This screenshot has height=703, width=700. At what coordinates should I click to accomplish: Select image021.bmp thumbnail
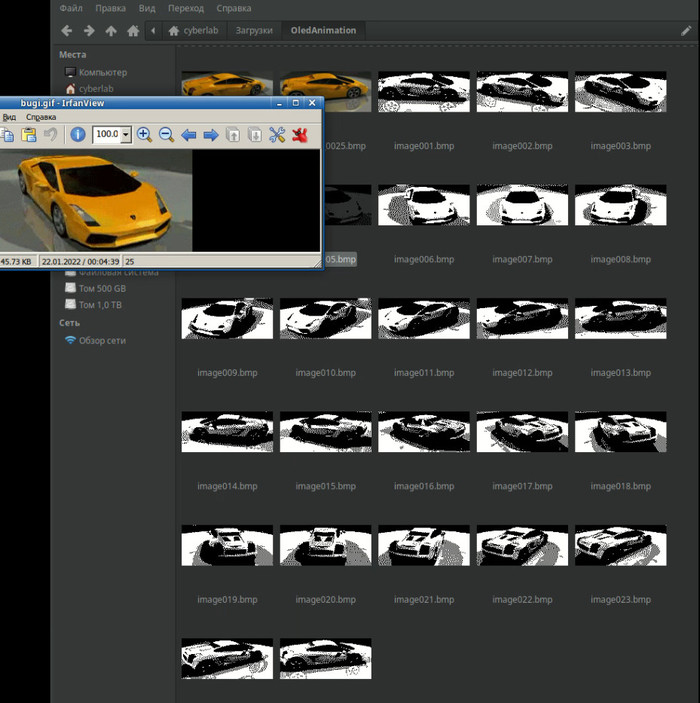pyautogui.click(x=424, y=545)
